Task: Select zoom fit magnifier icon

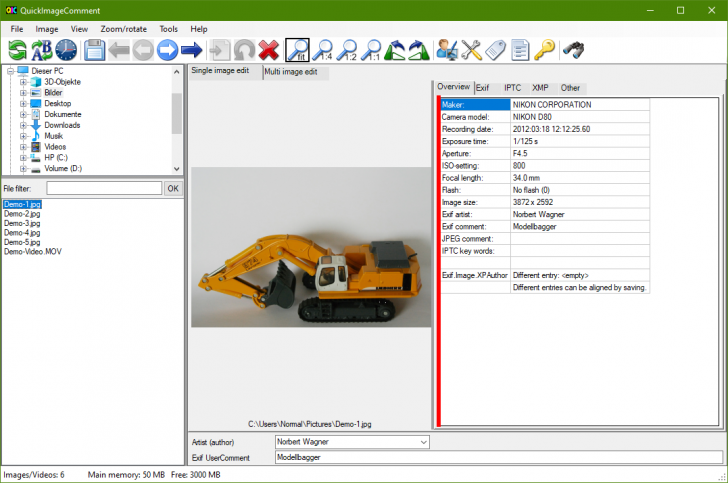Action: click(297, 50)
